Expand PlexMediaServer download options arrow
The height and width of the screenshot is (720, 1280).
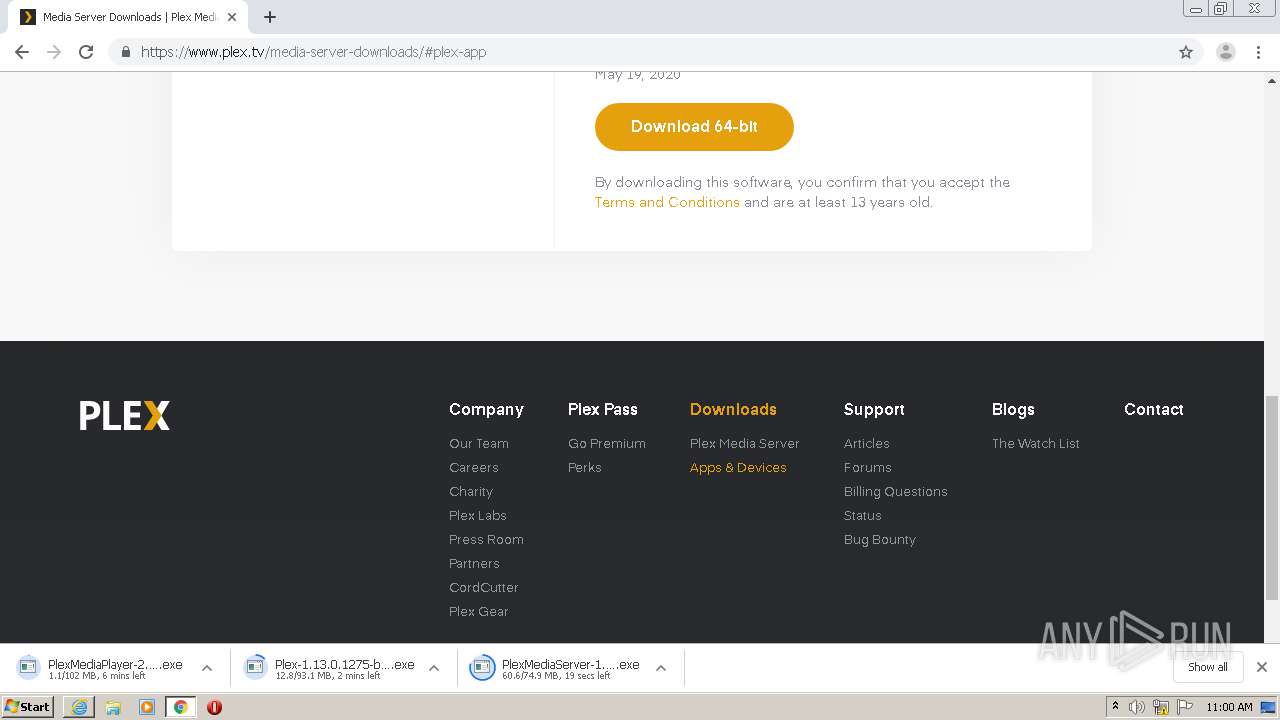661,668
